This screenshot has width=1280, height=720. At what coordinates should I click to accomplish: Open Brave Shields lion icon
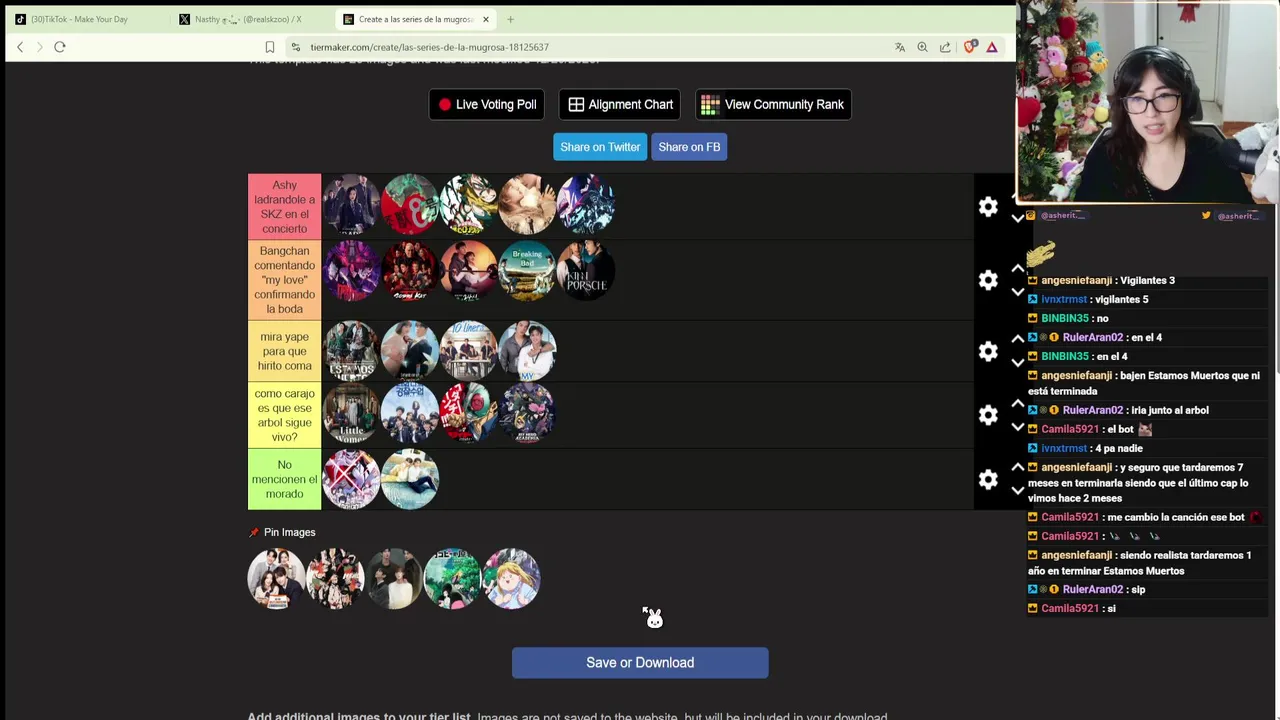click(x=969, y=47)
